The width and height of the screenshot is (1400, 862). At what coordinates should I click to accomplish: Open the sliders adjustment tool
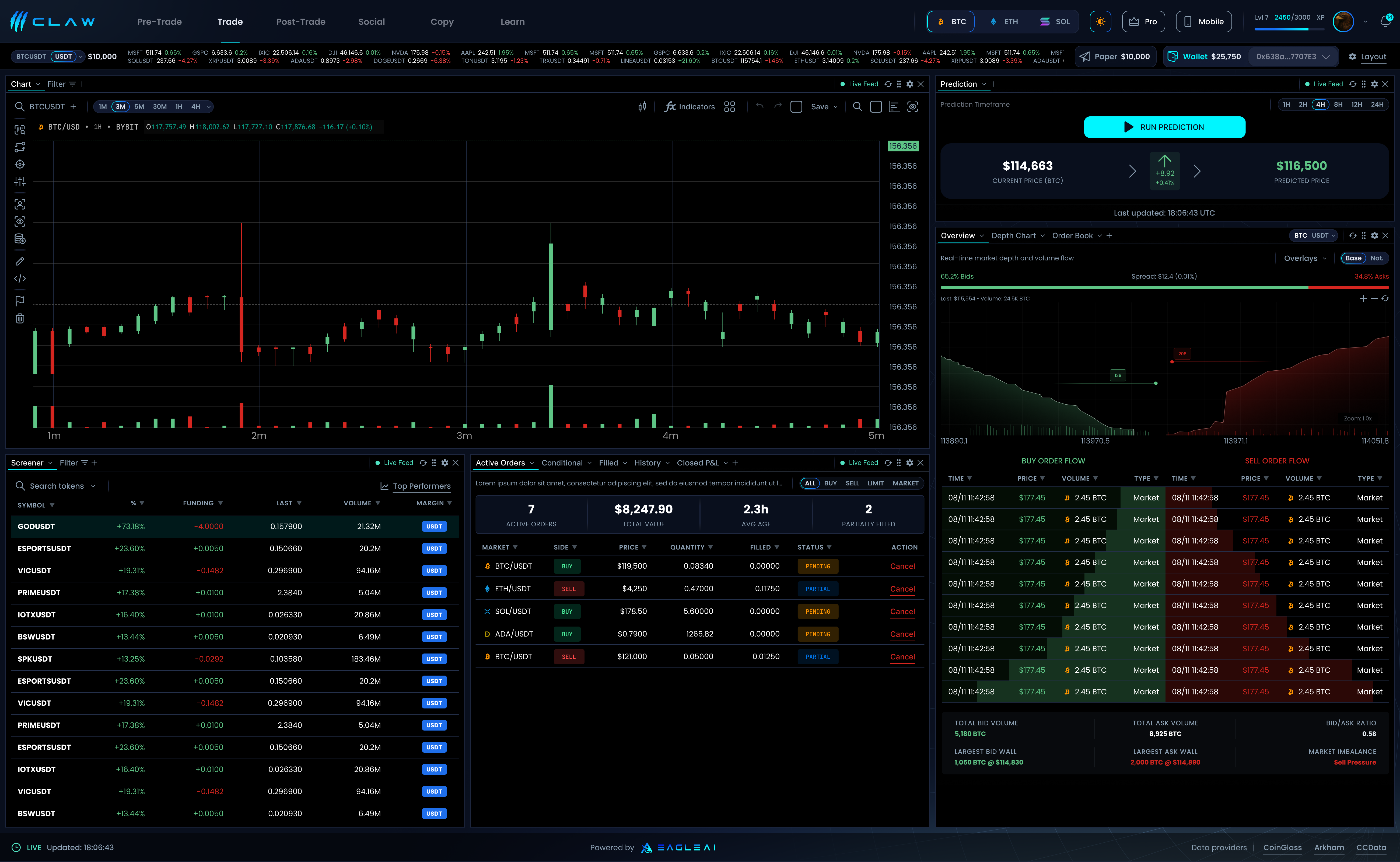click(x=20, y=182)
